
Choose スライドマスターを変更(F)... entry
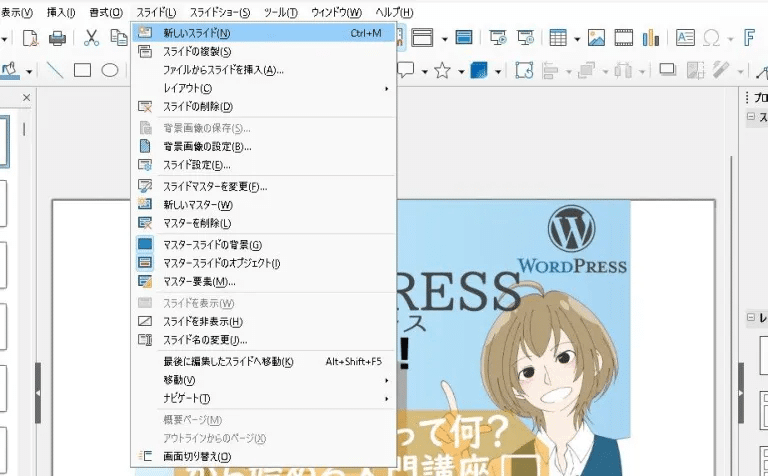[x=265, y=186]
